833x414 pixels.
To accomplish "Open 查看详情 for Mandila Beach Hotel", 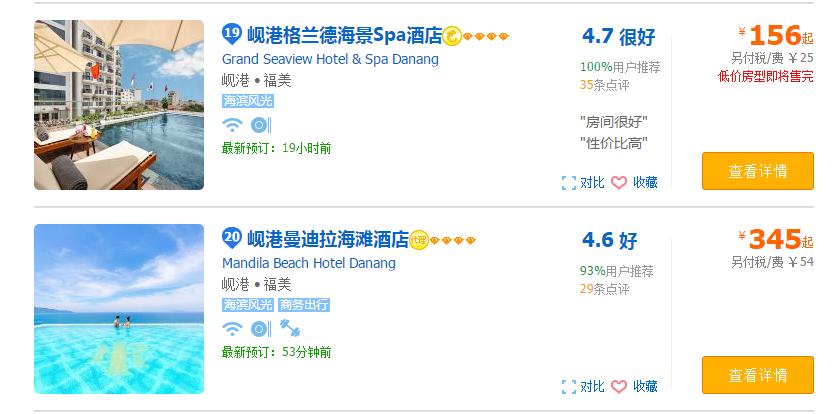I will (757, 375).
